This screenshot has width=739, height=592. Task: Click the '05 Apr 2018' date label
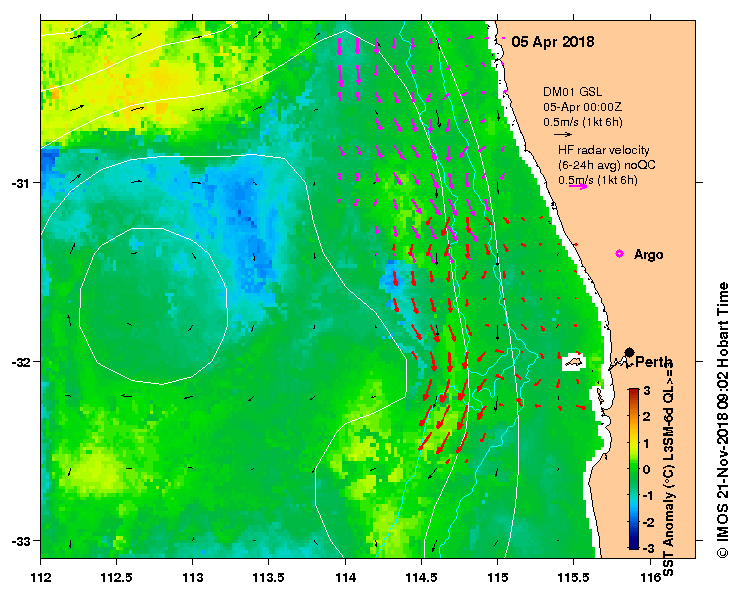pos(552,42)
